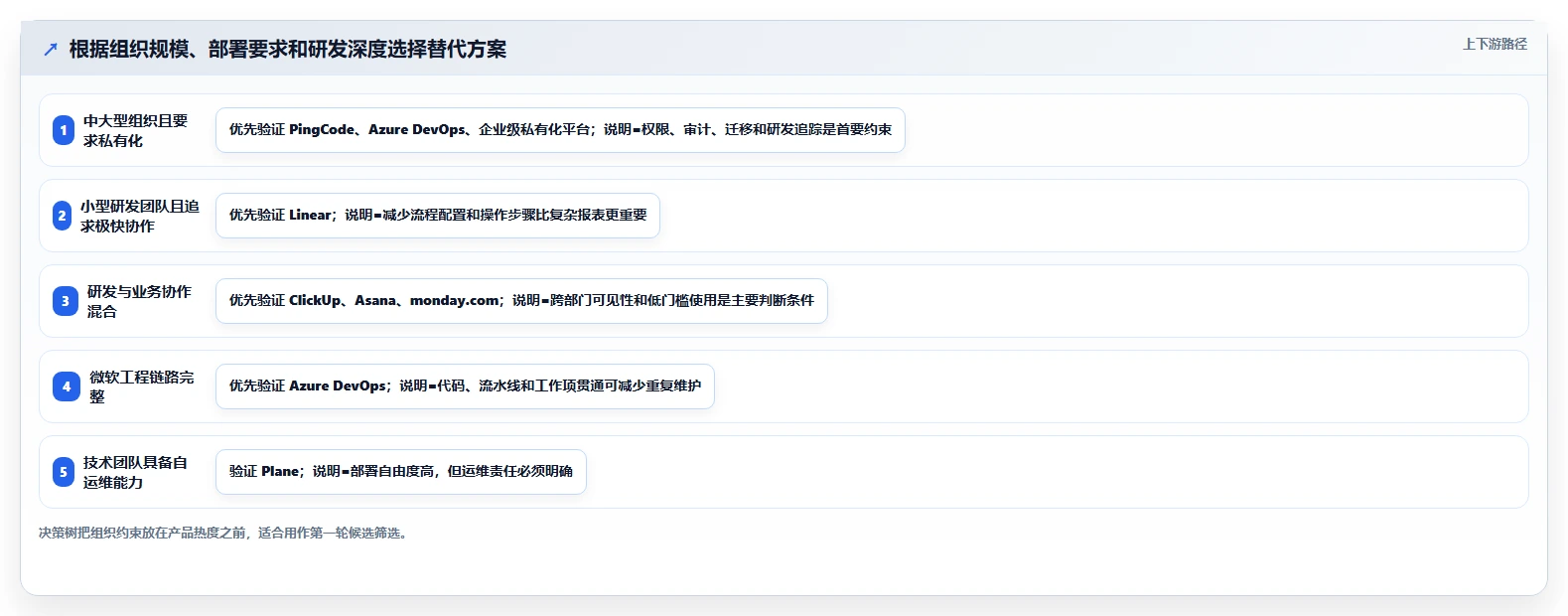Select the number 2 step badge
The image size is (1568, 616).
click(x=63, y=216)
